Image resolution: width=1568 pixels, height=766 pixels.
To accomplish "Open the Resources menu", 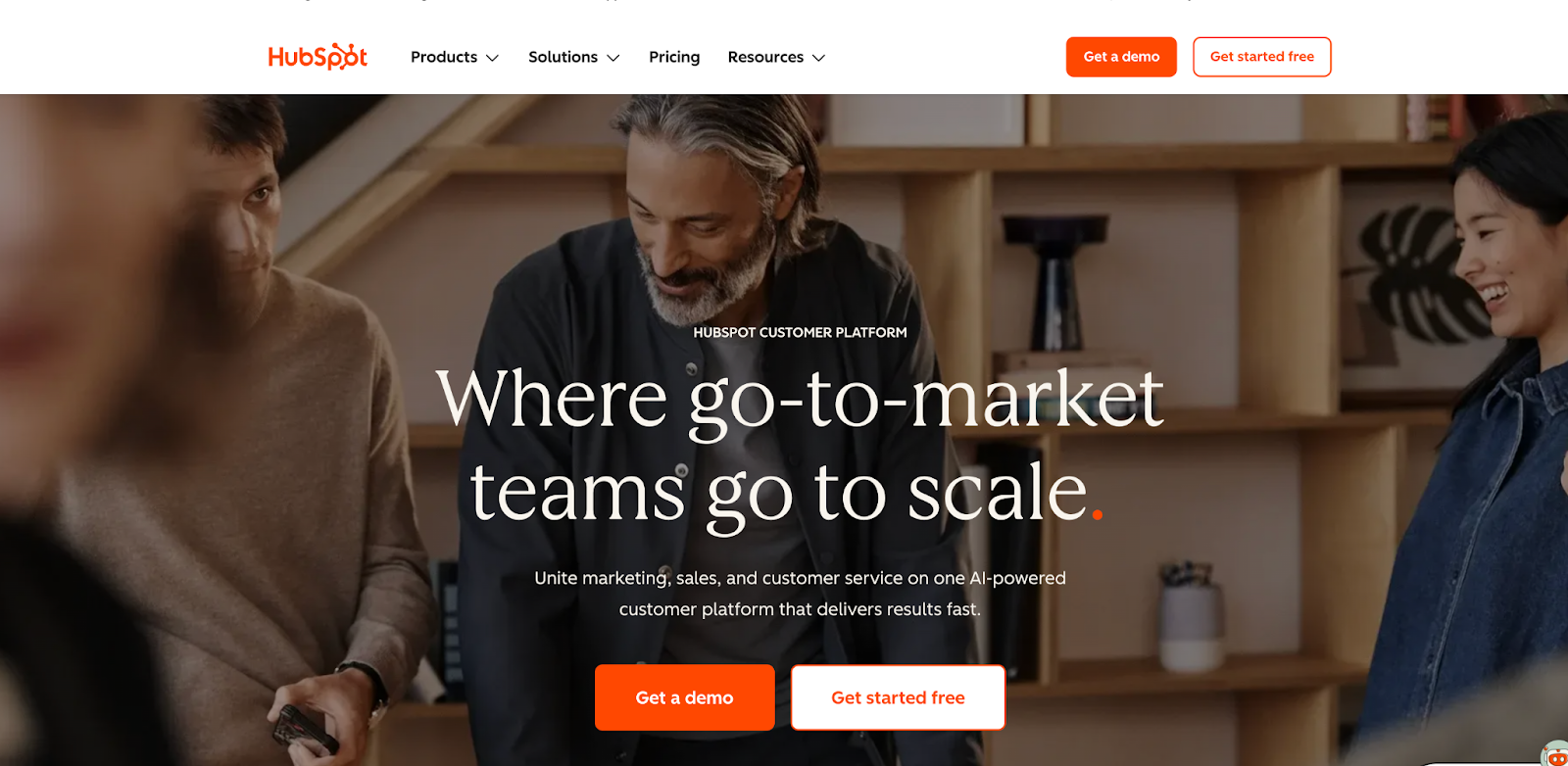I will click(x=777, y=57).
